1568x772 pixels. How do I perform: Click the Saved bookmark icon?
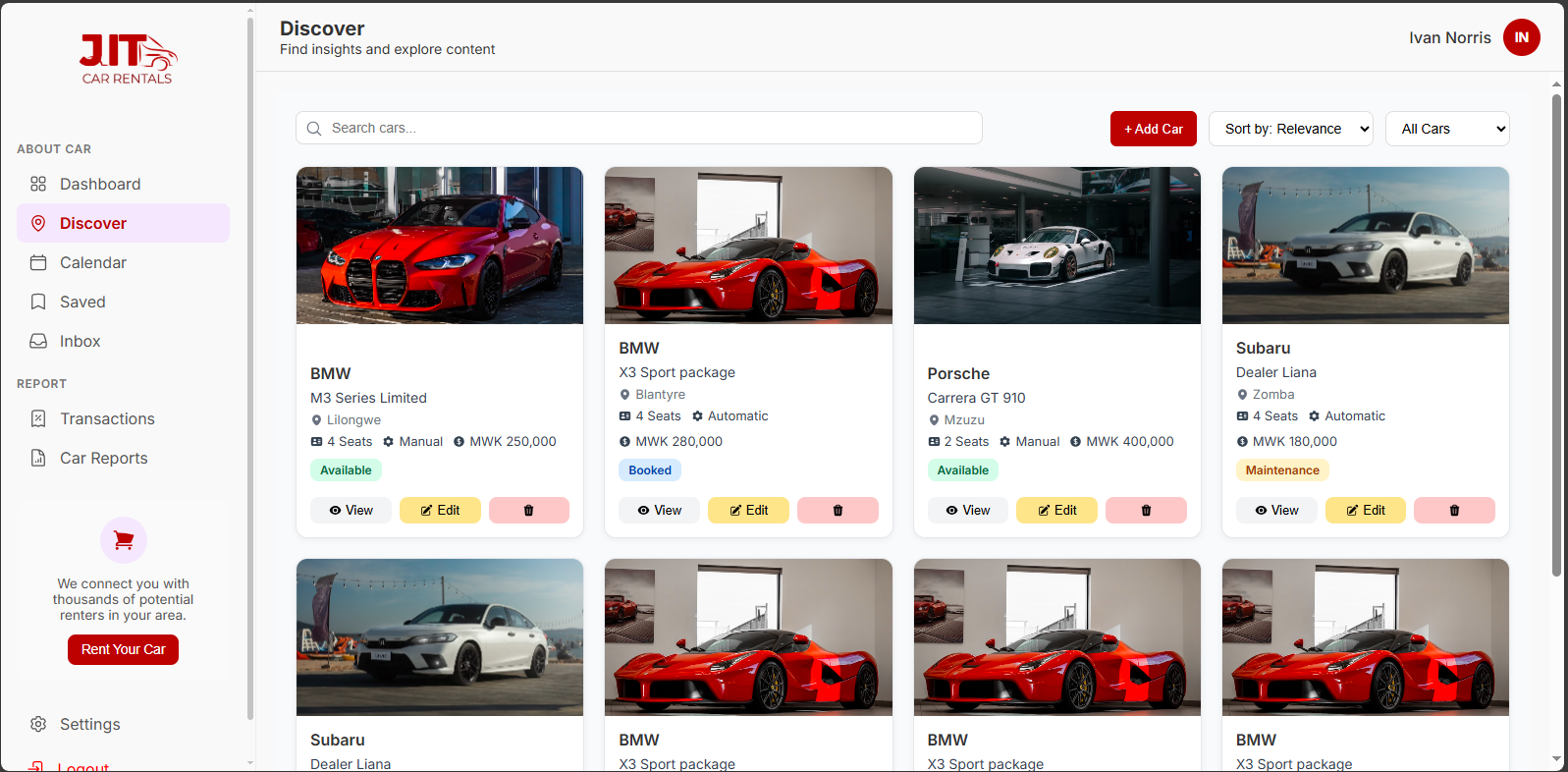[x=38, y=302]
